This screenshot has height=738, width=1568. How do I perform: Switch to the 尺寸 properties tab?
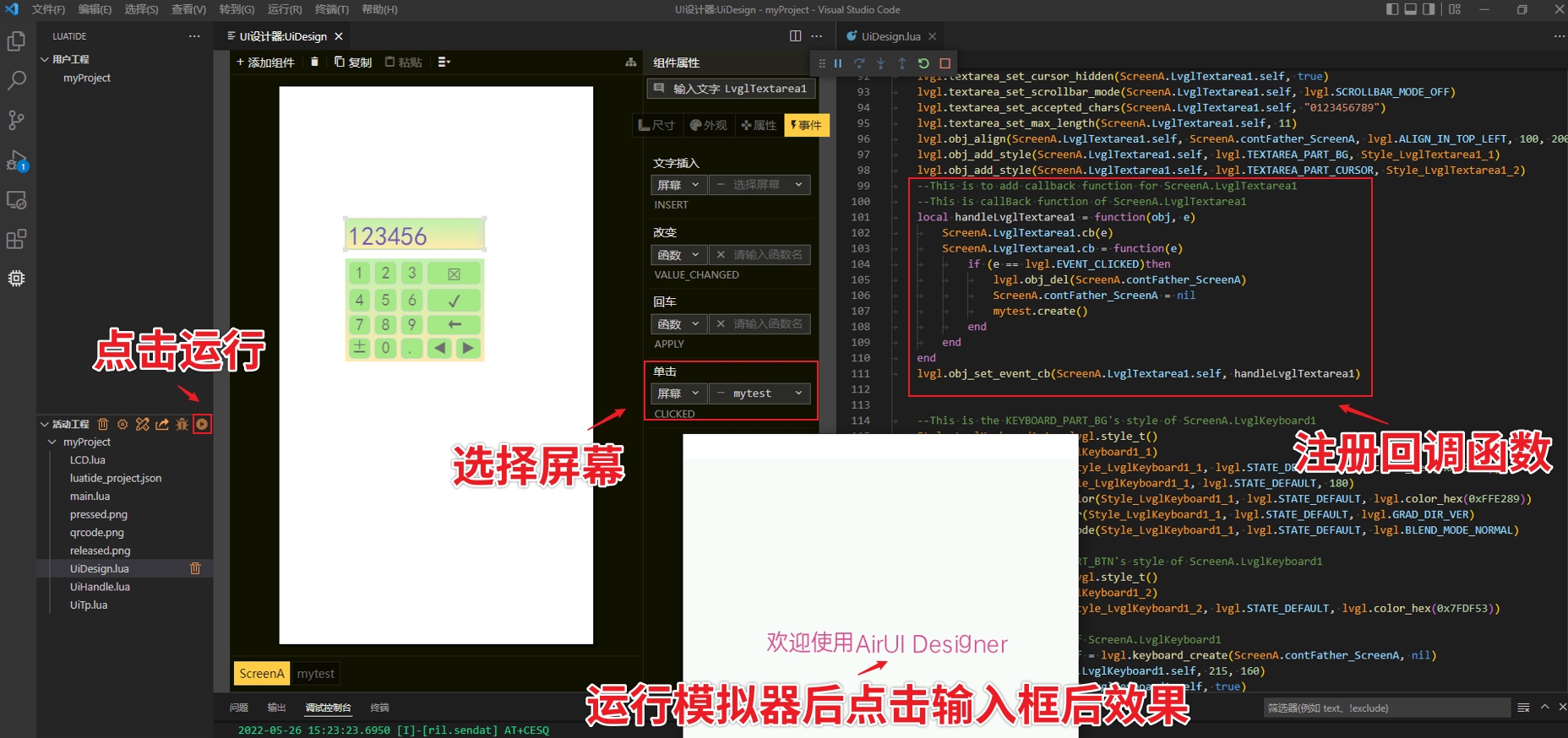click(656, 125)
